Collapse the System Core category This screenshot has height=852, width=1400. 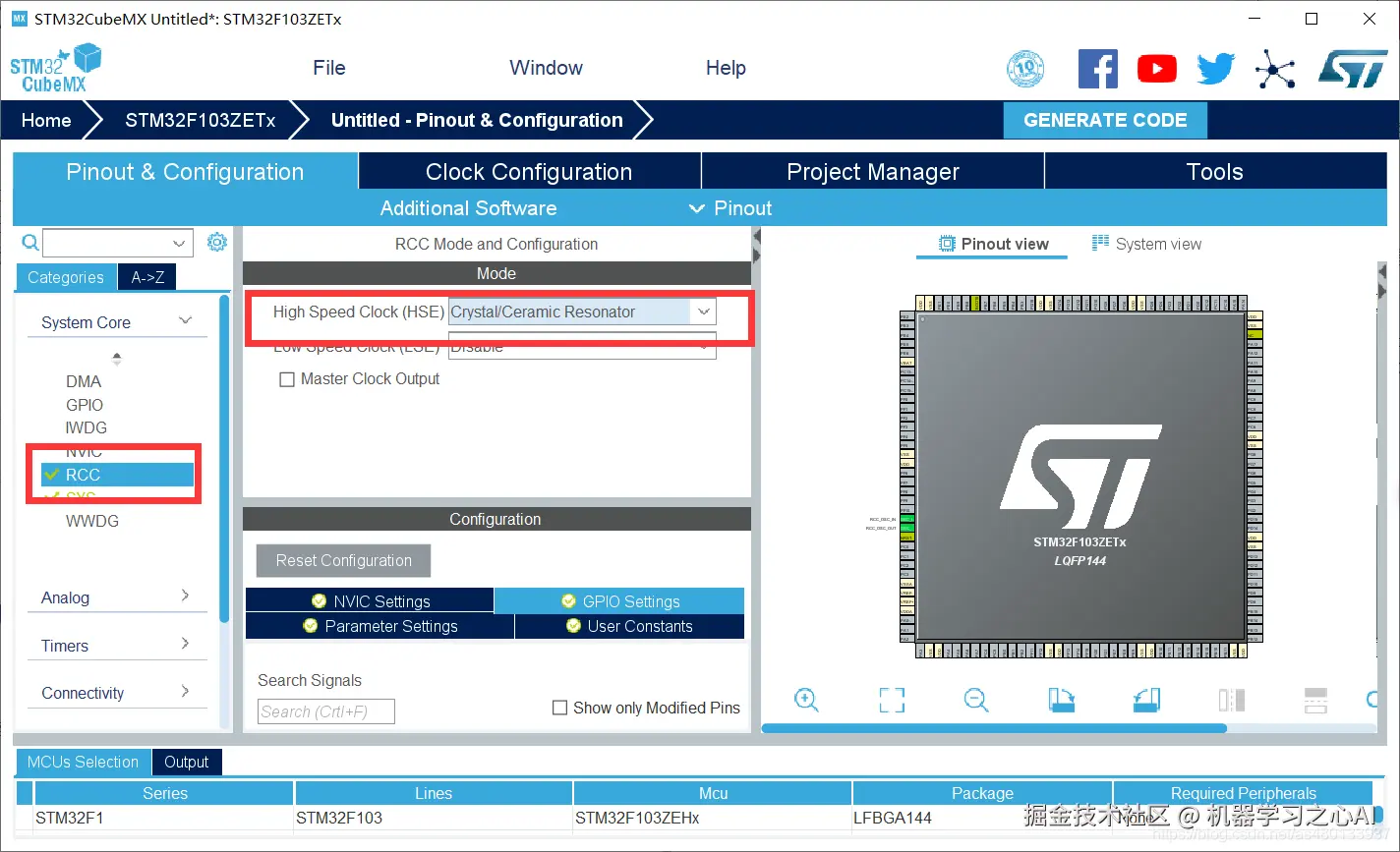pos(185,321)
